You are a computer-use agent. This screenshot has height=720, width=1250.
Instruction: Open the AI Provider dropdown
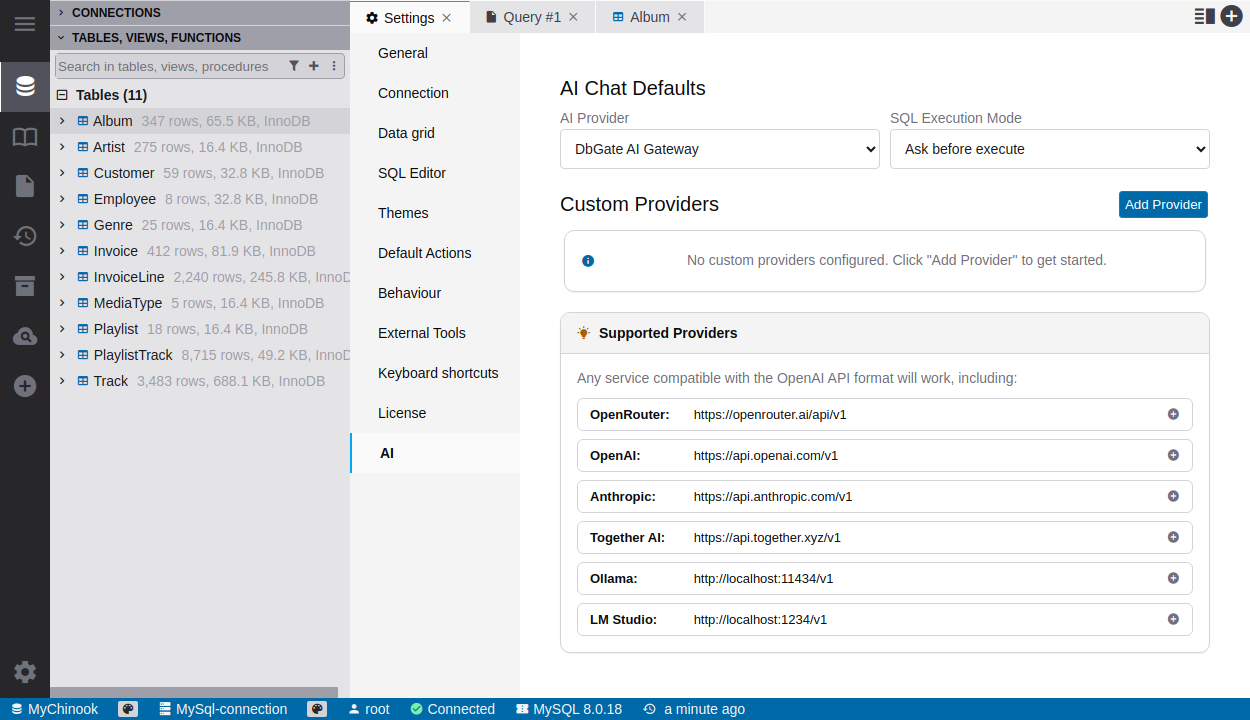click(x=720, y=149)
